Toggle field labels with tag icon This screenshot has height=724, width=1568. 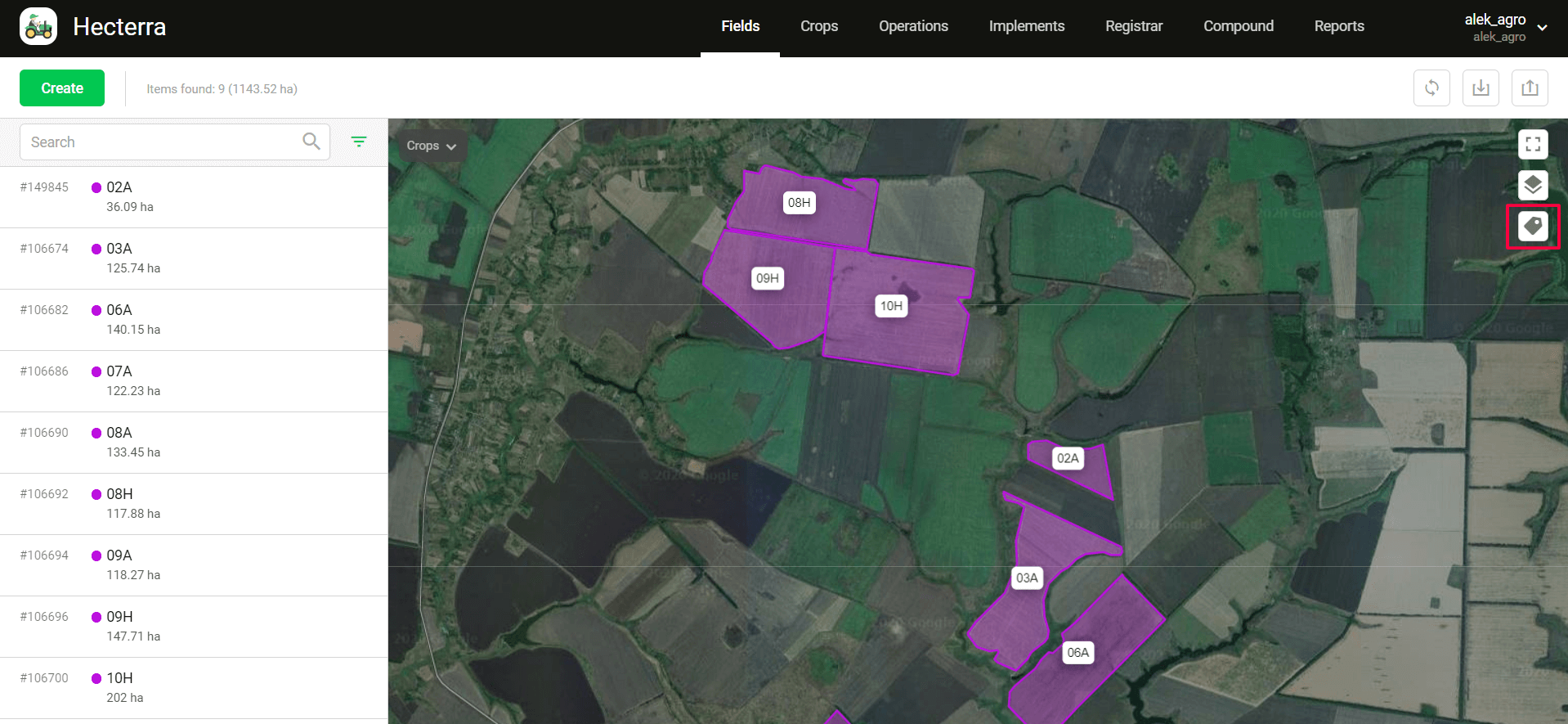point(1533,226)
